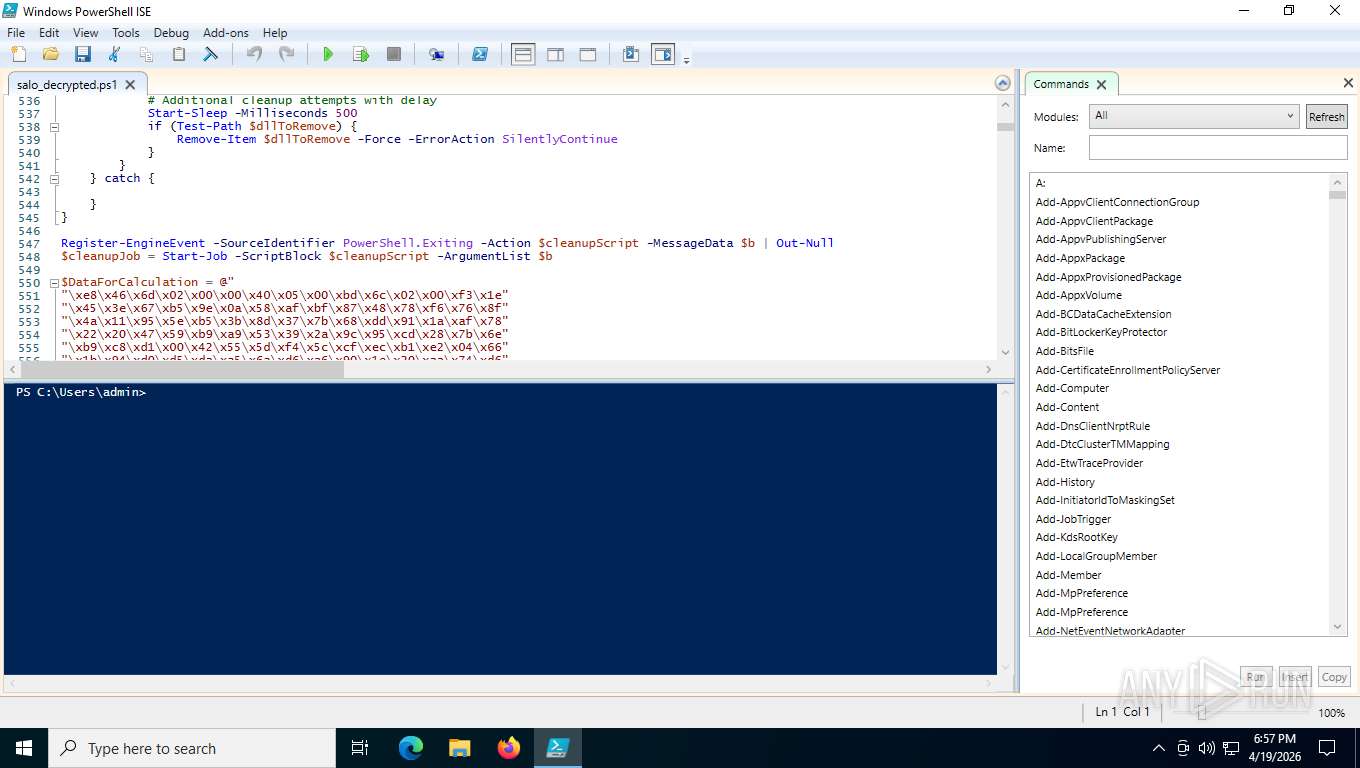Show script pane on the right layout

(x=556, y=54)
